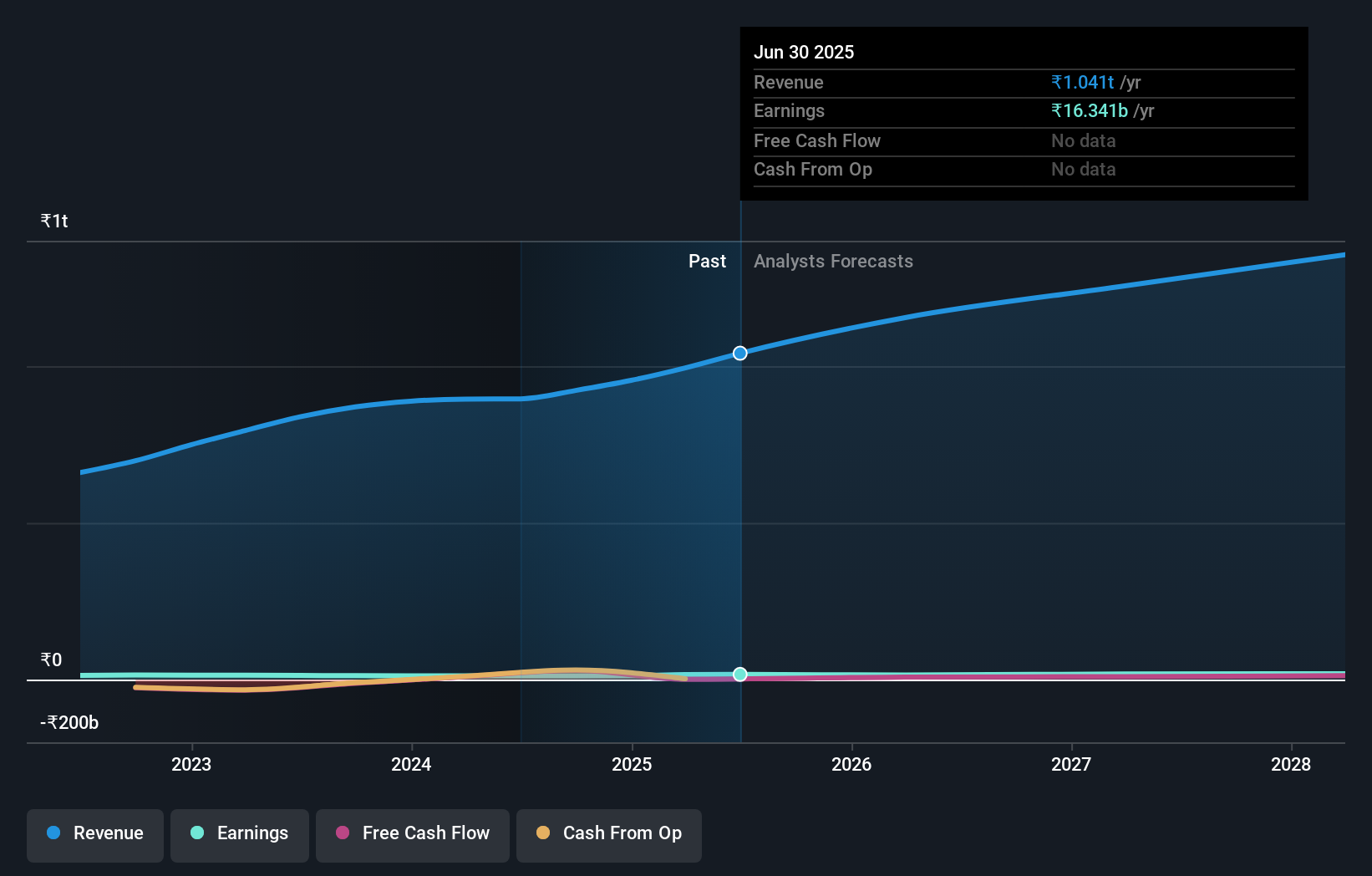The height and width of the screenshot is (876, 1372).
Task: Click the 2023 x-axis label
Action: [x=191, y=764]
